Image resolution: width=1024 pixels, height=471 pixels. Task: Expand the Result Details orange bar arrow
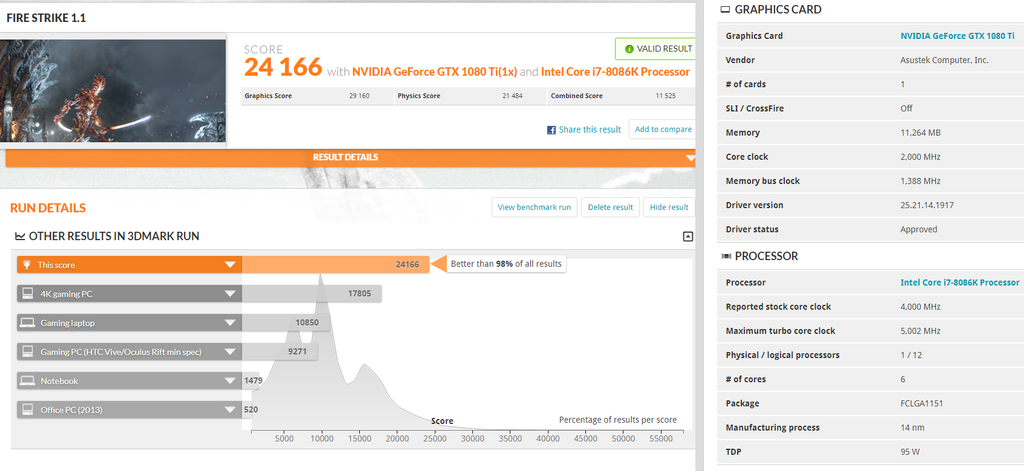click(690, 158)
